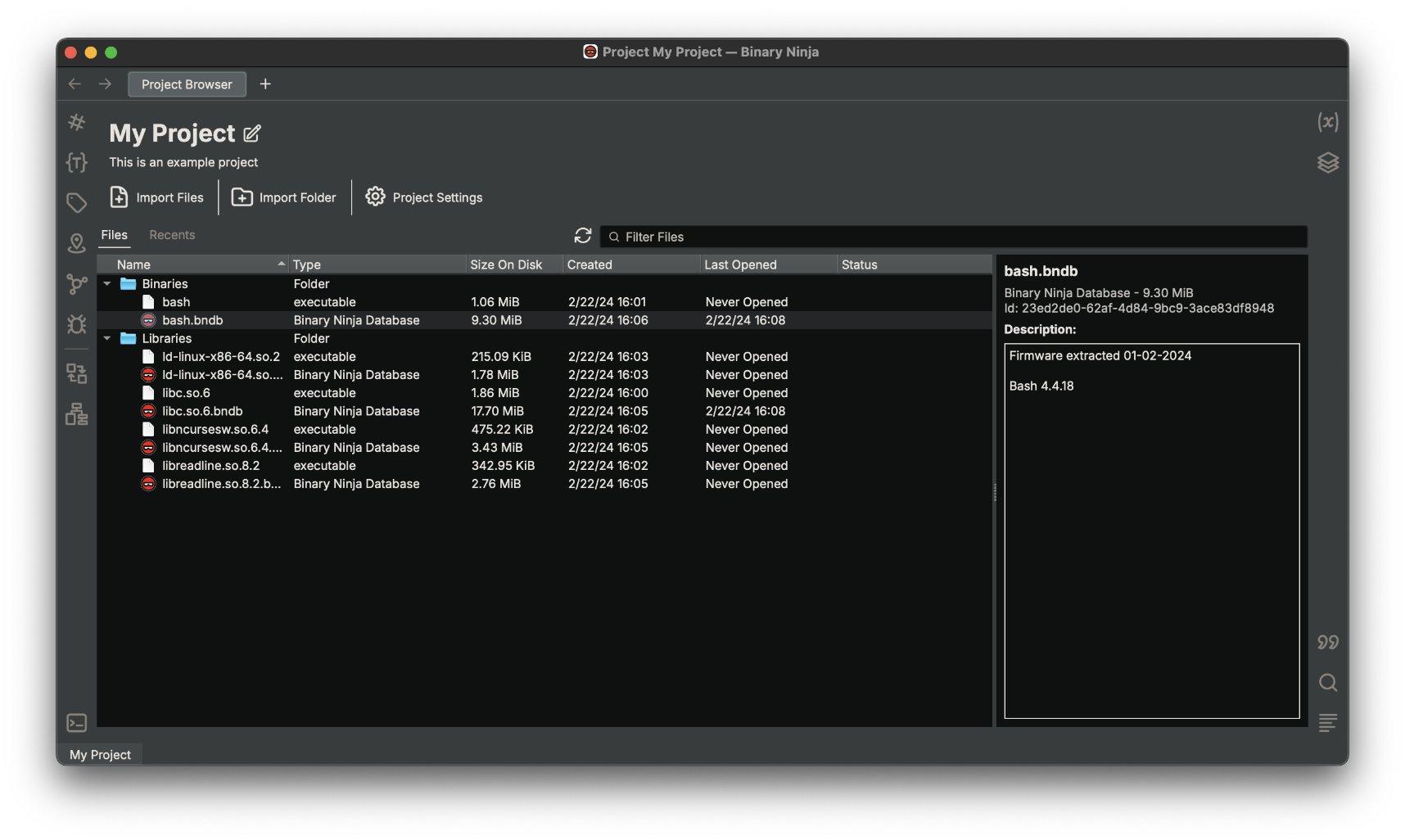Screen dimensions: 1405x840
Task: Open the Tags sidebar panel
Action: point(76,202)
